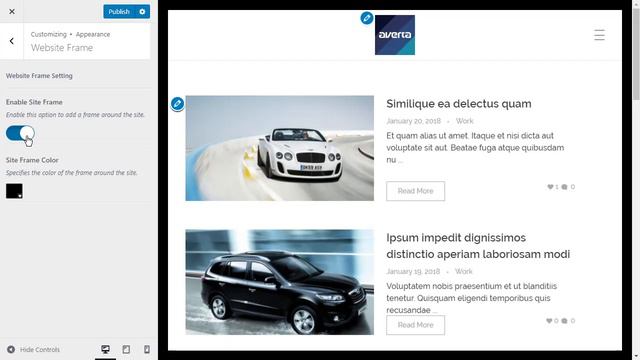
Task: Click the Website Frame section title
Action: [62, 48]
